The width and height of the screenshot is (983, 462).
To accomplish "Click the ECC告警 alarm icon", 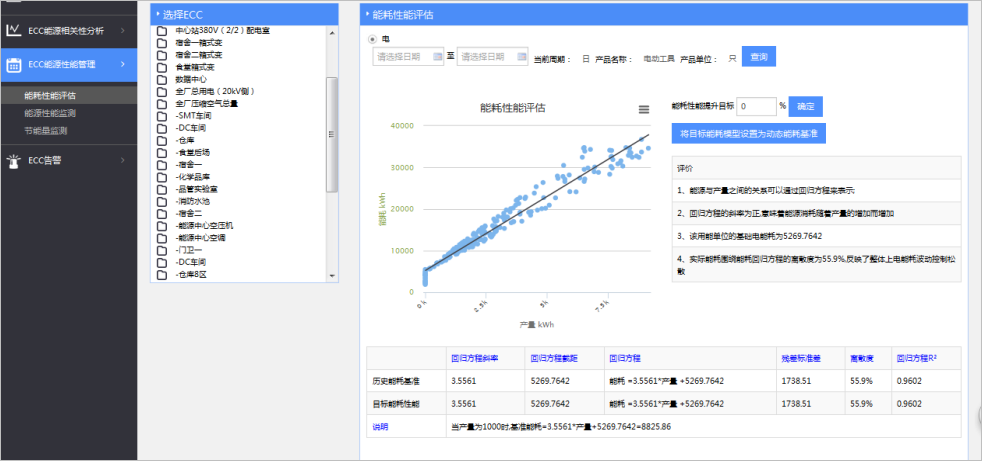I will [13, 160].
